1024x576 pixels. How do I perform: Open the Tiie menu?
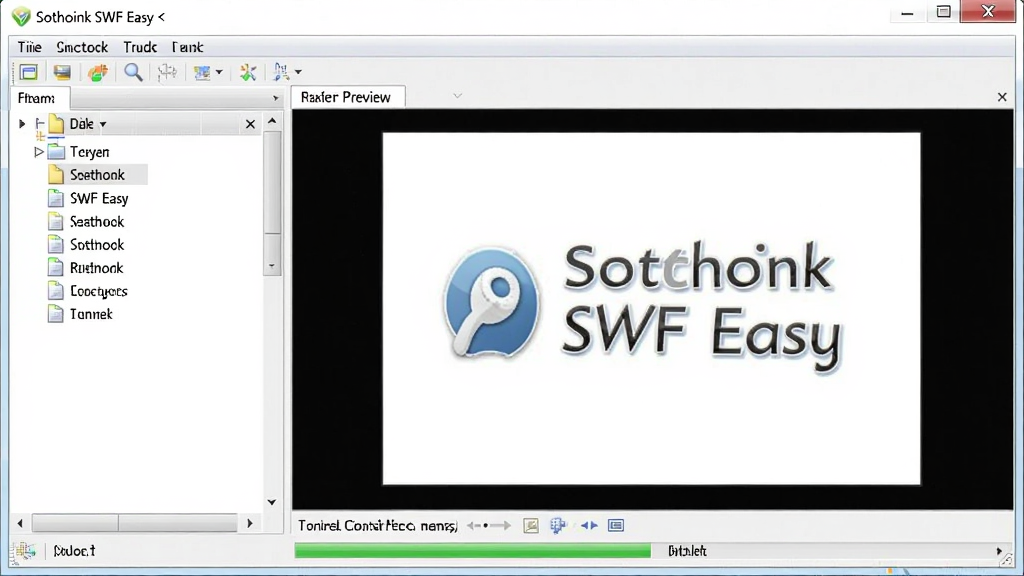[x=29, y=47]
